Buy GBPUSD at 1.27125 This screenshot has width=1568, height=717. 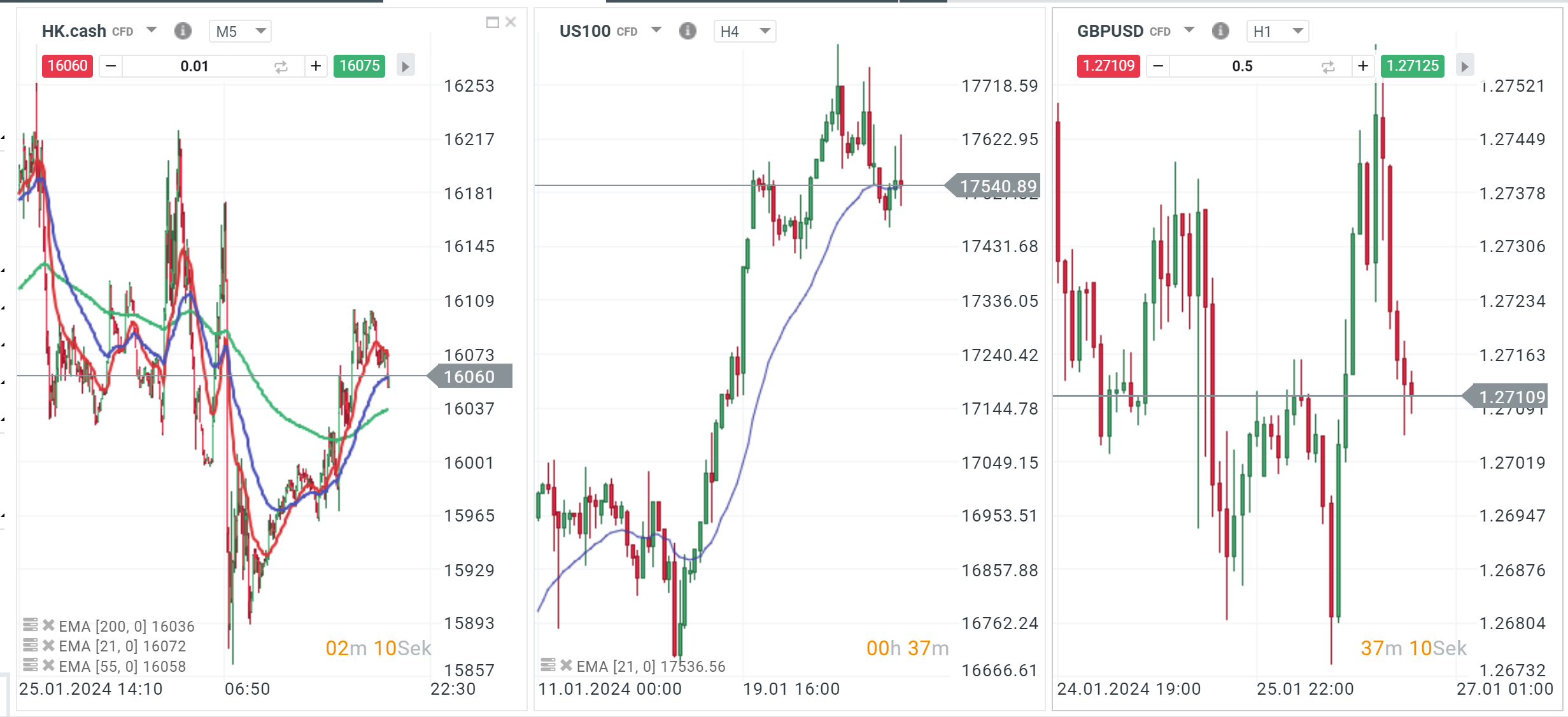pos(1412,66)
